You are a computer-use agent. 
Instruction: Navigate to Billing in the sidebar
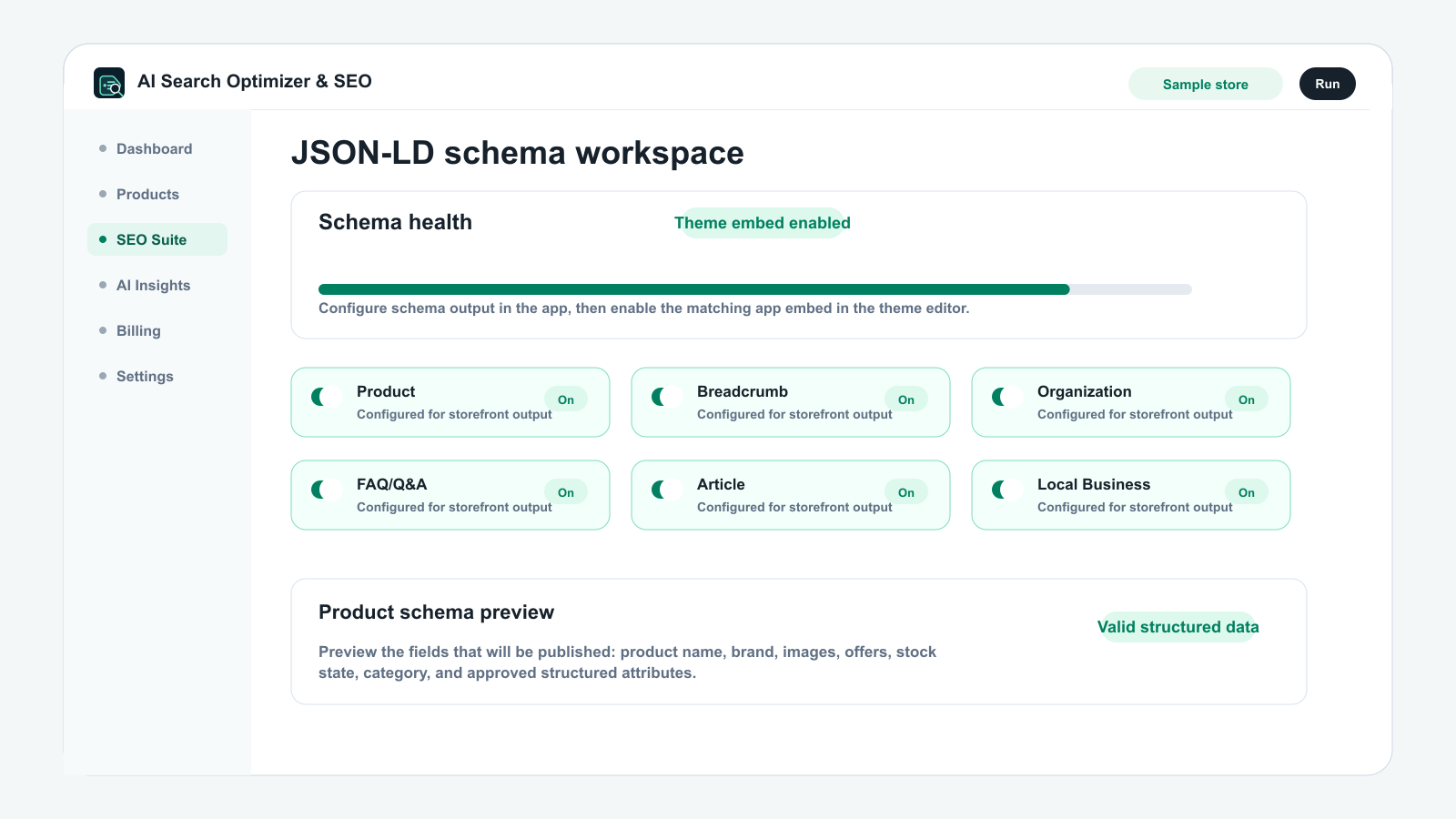(157, 330)
